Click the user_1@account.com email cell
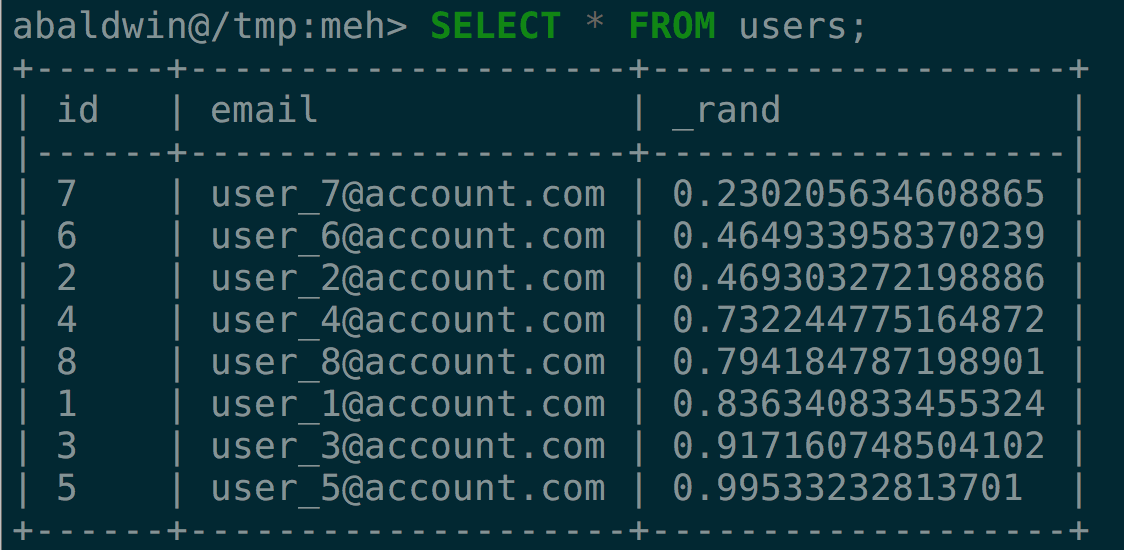1124x550 pixels. [408, 405]
